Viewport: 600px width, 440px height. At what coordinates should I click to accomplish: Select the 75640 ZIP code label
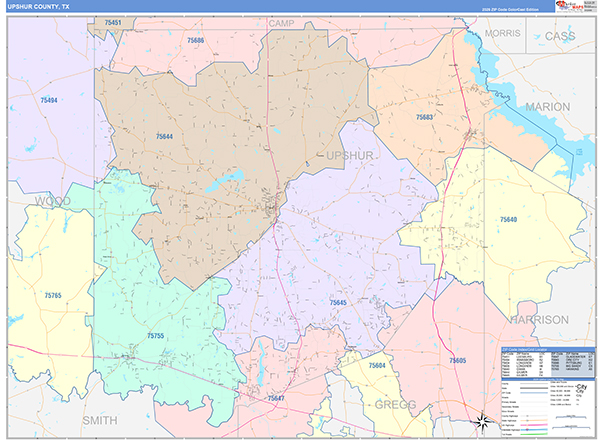pyautogui.click(x=509, y=219)
